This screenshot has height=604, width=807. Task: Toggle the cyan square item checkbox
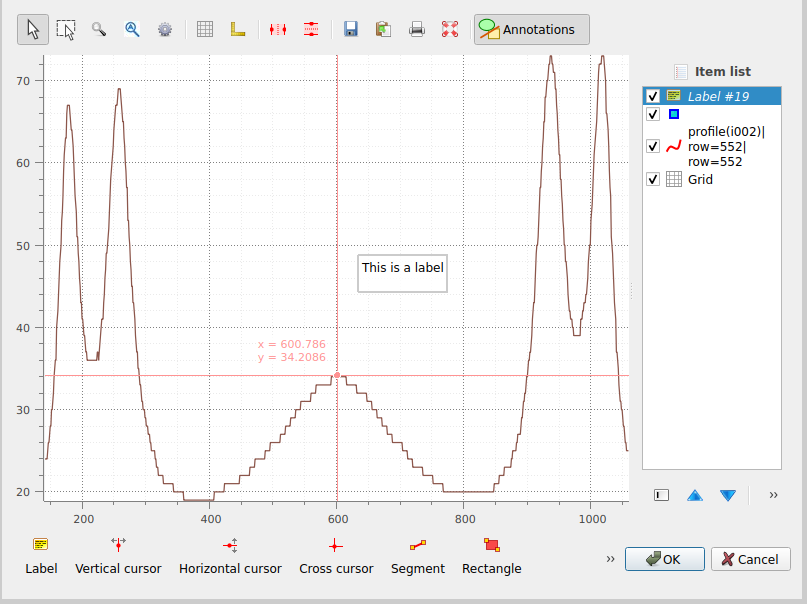(653, 114)
